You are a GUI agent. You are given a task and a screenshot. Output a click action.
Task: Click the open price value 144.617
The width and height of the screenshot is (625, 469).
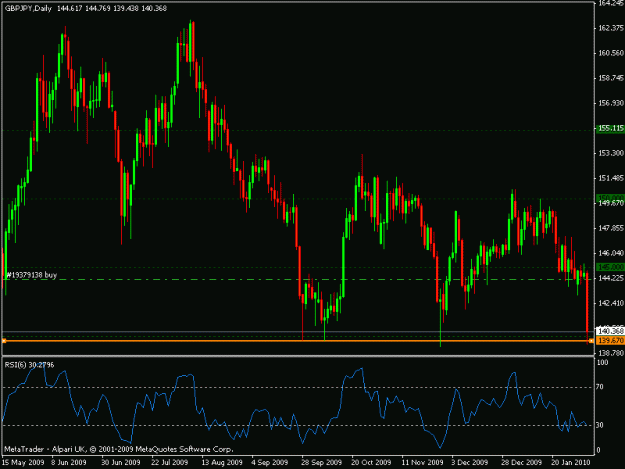[70, 8]
